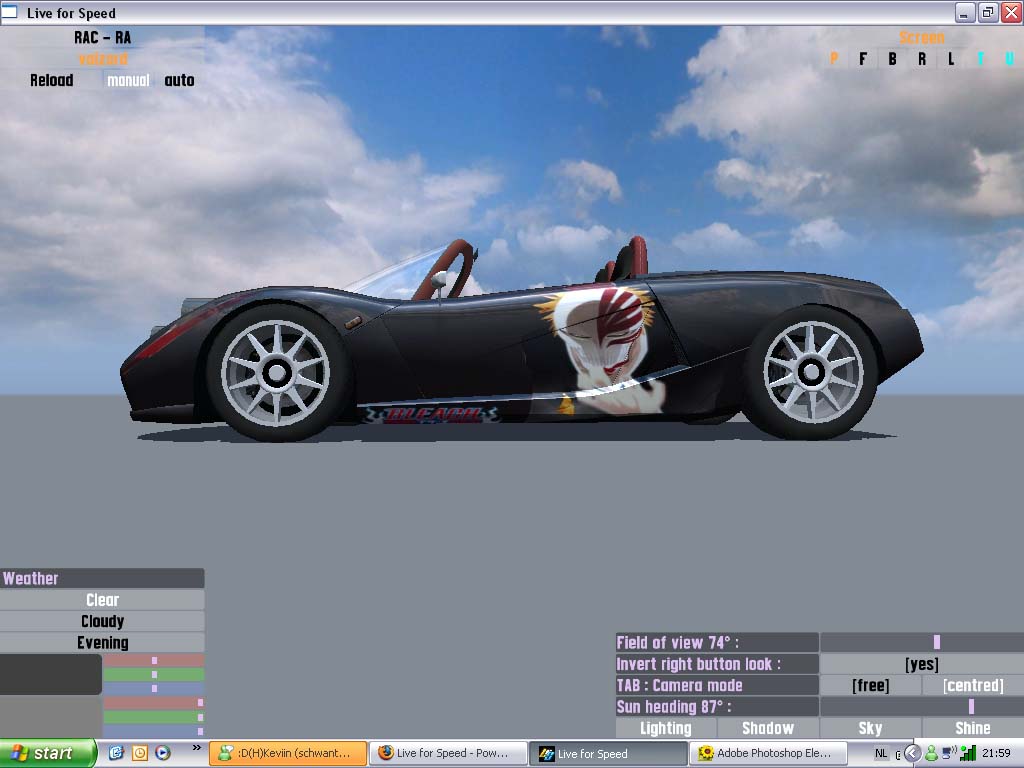
Task: Switch to the D(H)Keviin messenger taskbar window
Action: click(287, 753)
